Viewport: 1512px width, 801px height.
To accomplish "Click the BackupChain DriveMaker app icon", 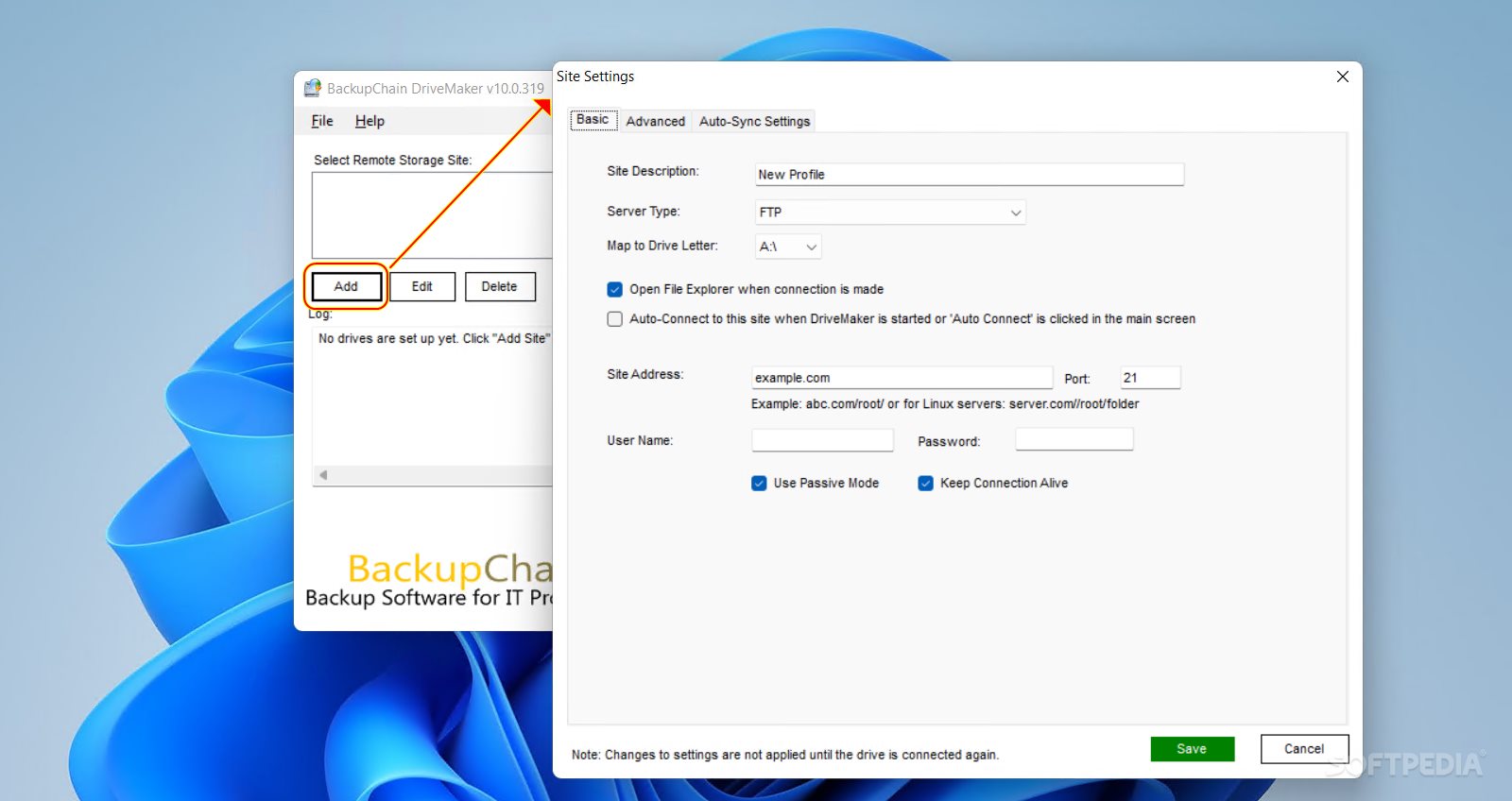I will [x=312, y=88].
